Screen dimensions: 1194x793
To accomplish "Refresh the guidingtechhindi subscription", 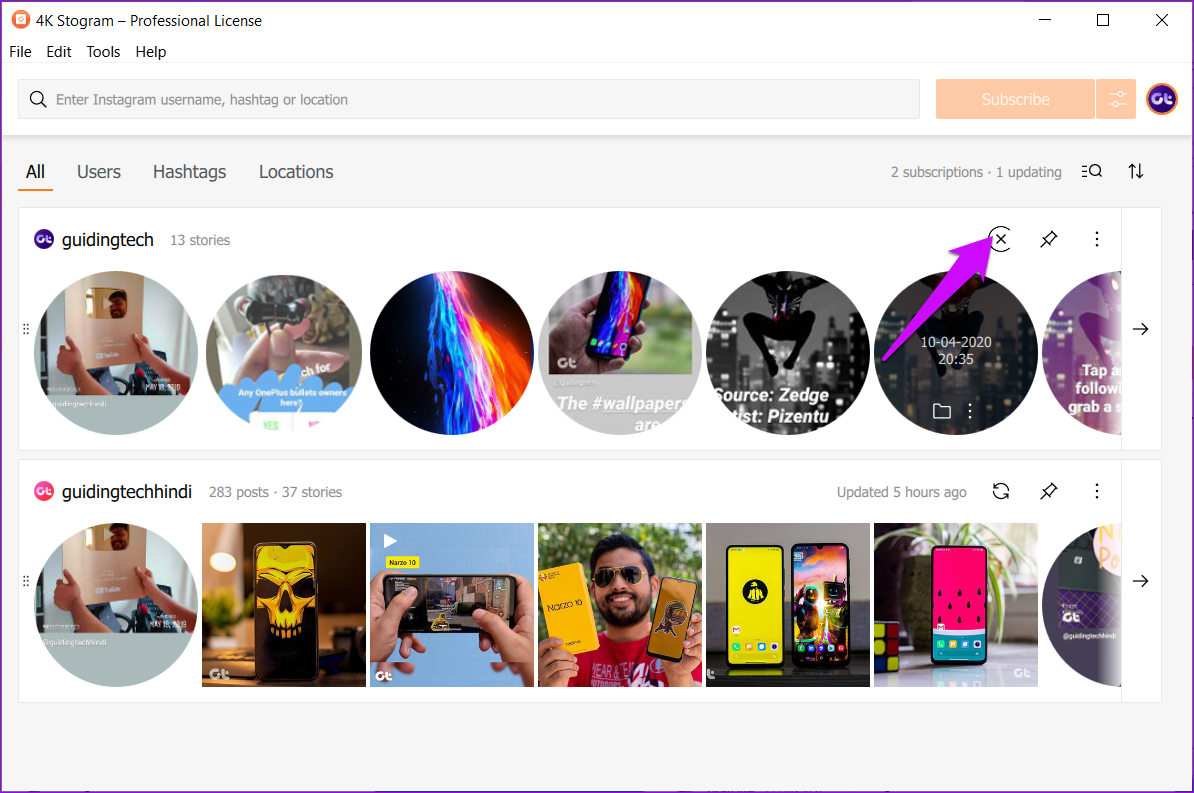I will point(1000,491).
